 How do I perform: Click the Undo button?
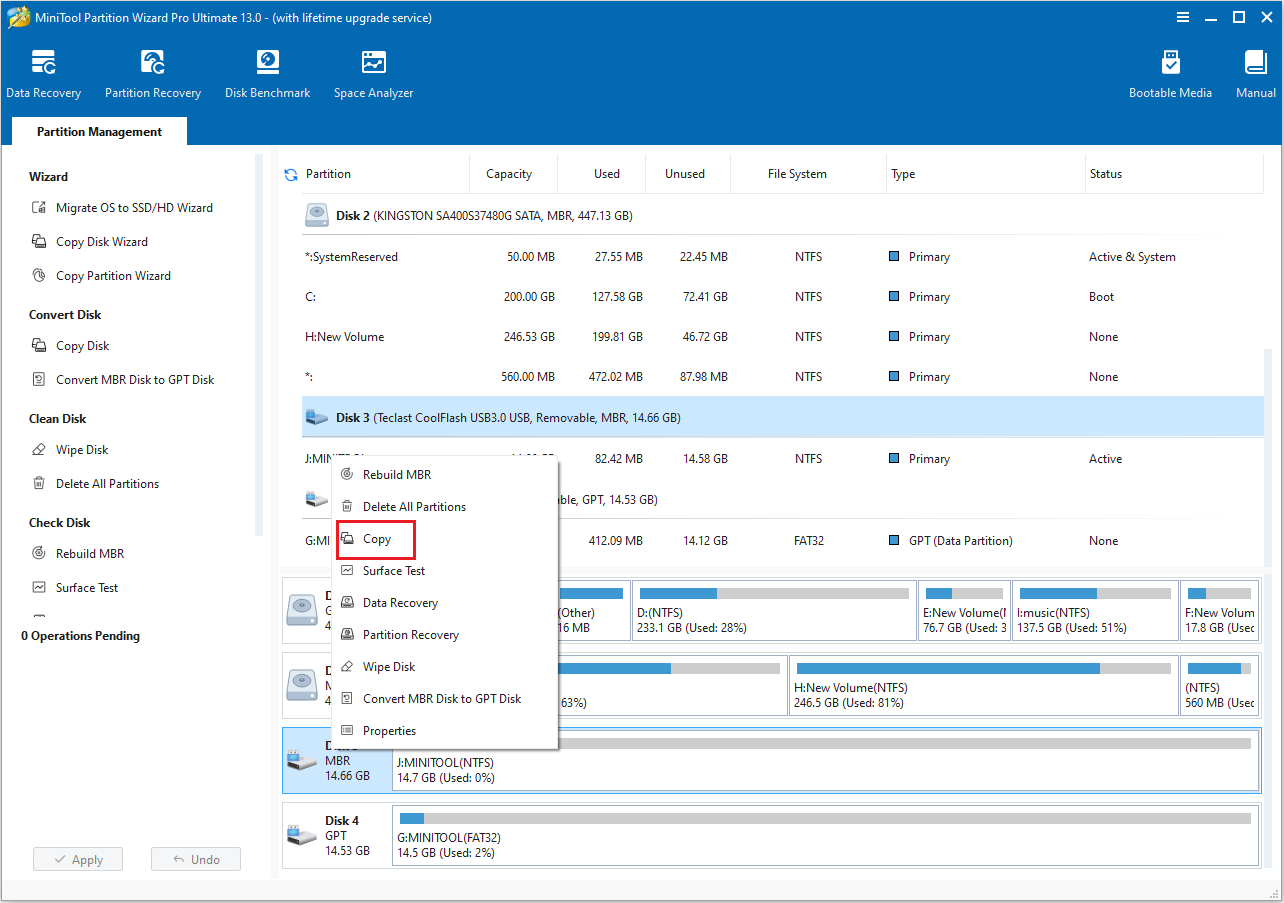pos(195,858)
